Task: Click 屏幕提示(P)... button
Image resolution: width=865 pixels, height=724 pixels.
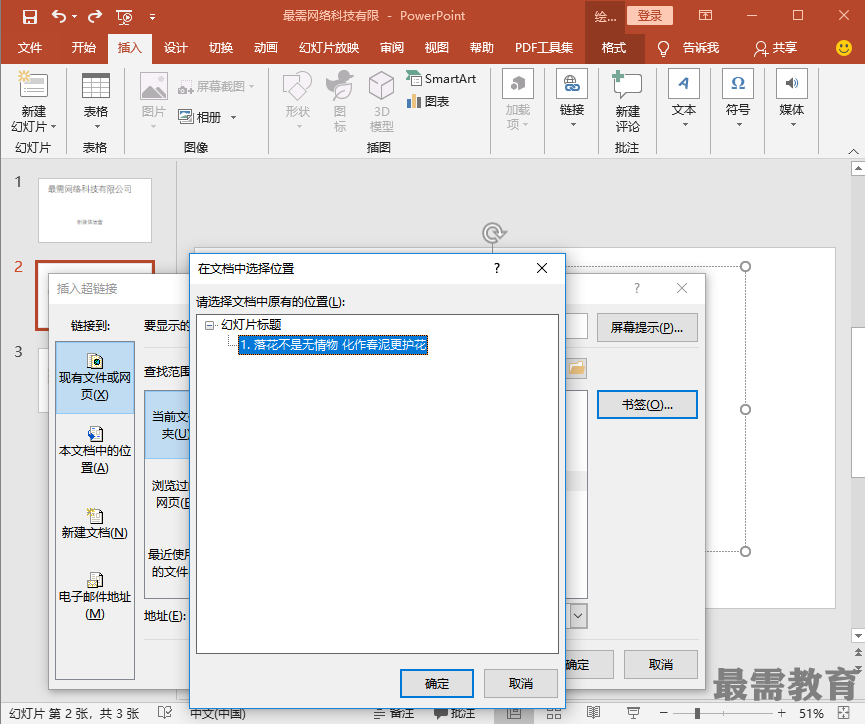Action: (x=647, y=328)
